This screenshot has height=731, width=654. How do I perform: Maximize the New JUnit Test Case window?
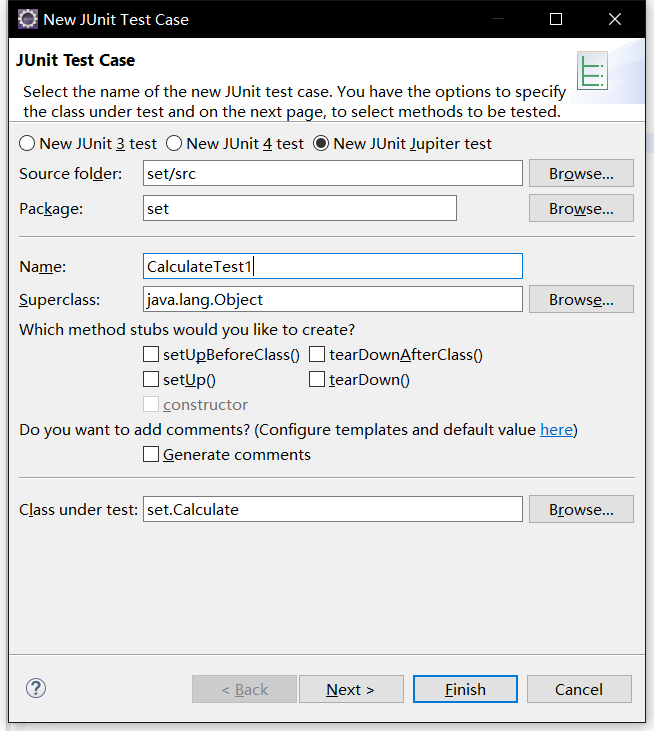(x=556, y=19)
